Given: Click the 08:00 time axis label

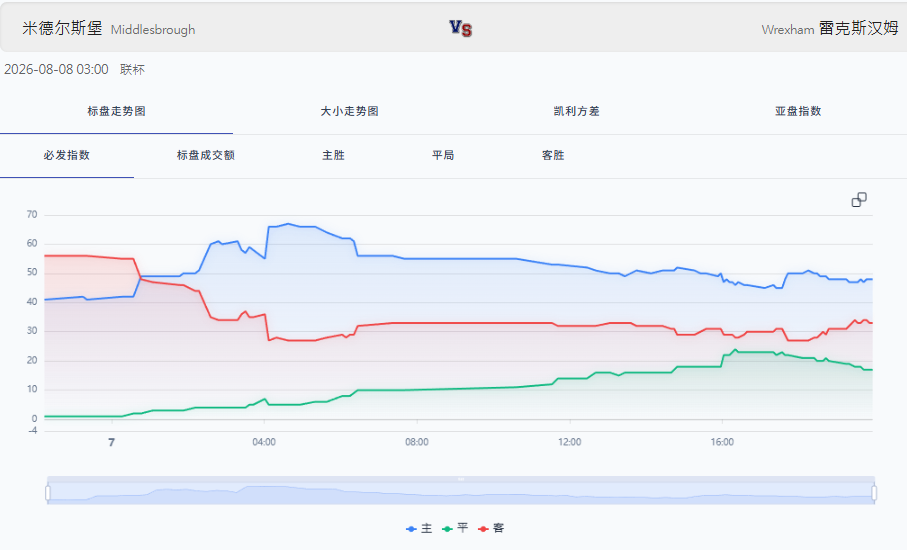Looking at the screenshot, I should coord(416,442).
